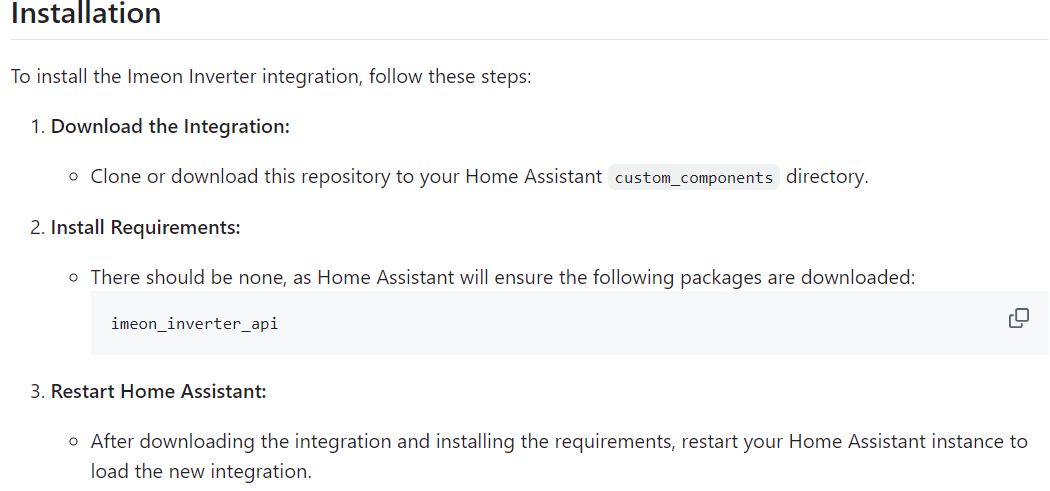Click the horizontal divider under Installation
This screenshot has width=1050, height=491.
click(x=530, y=40)
